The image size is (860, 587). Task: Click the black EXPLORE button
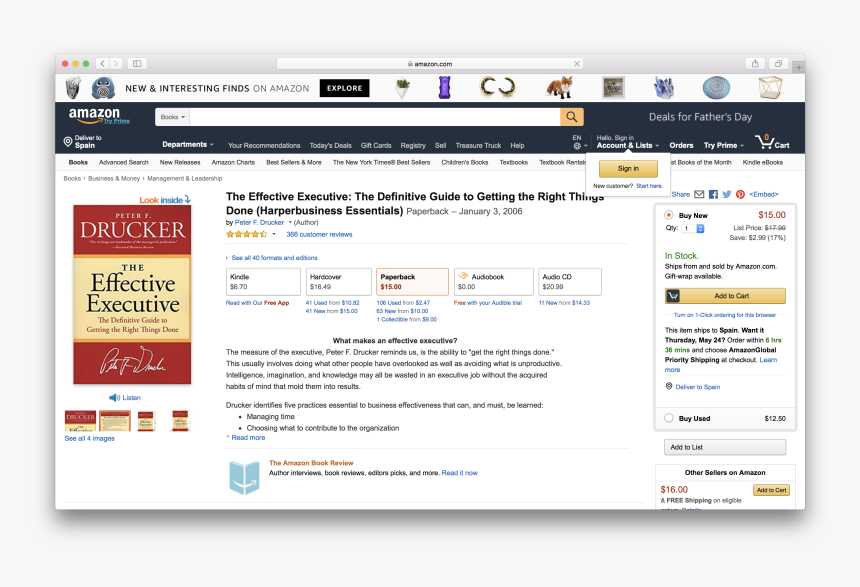click(x=344, y=88)
